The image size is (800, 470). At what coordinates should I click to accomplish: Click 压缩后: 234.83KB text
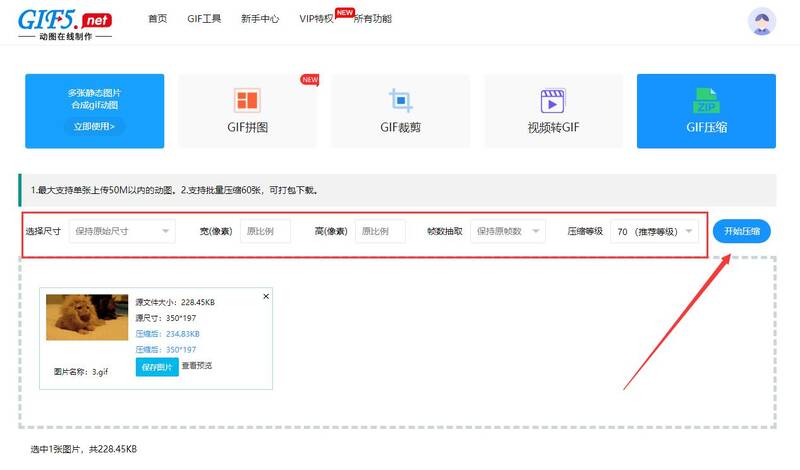(167, 334)
